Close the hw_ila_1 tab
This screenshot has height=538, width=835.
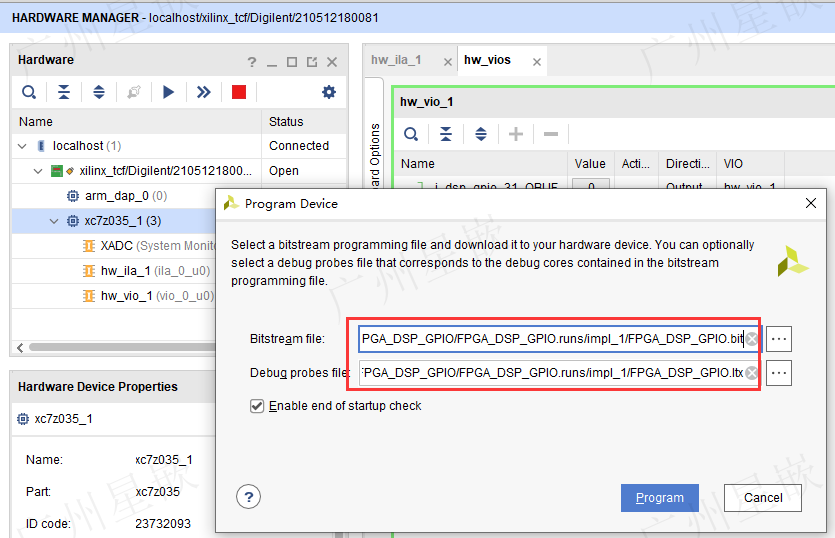tap(448, 62)
